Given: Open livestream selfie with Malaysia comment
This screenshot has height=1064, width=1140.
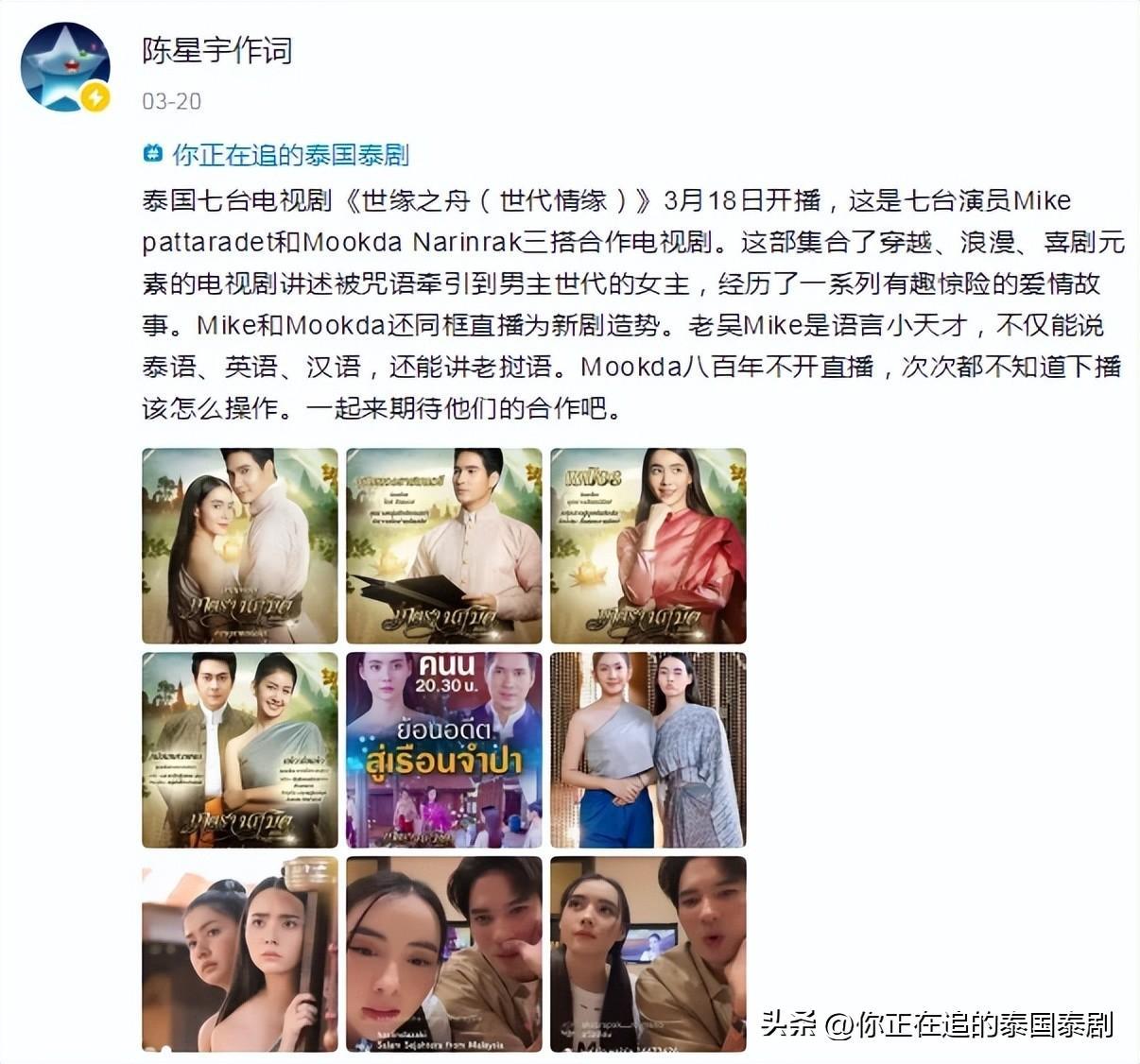Looking at the screenshot, I should (444, 954).
